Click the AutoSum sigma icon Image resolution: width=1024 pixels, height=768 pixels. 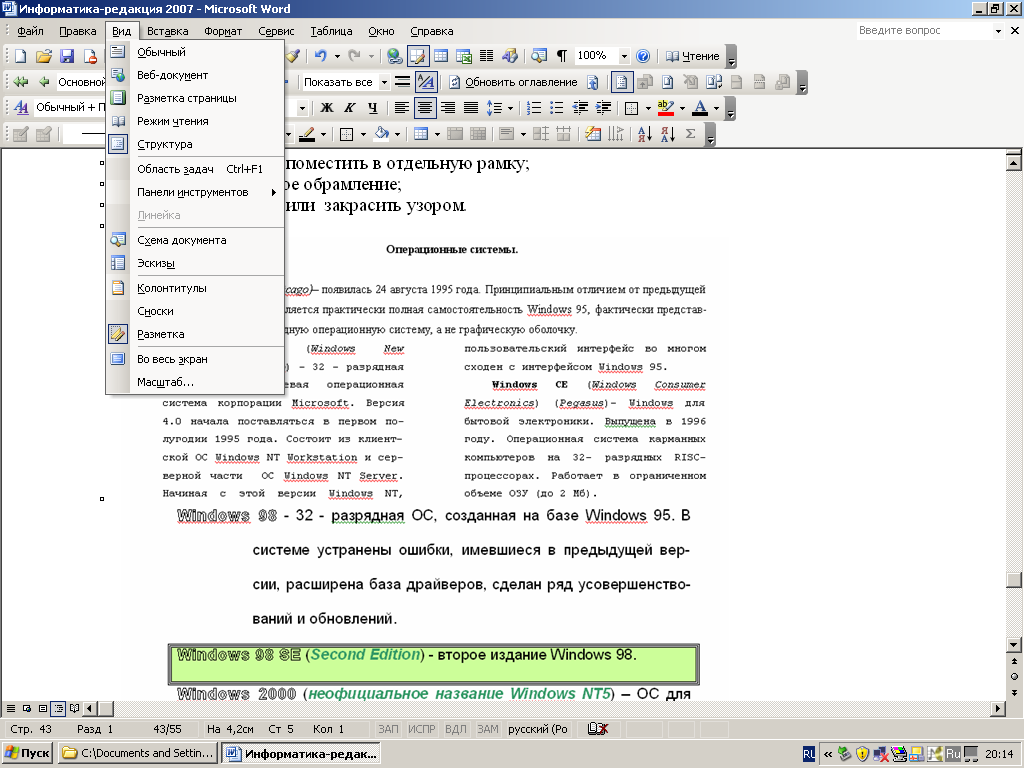pyautogui.click(x=690, y=134)
